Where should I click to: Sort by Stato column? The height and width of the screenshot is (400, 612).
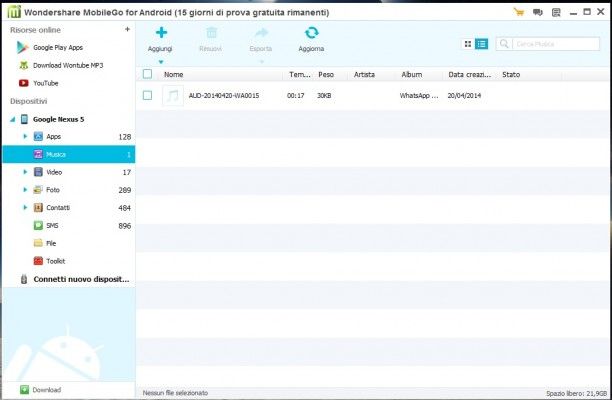click(511, 75)
